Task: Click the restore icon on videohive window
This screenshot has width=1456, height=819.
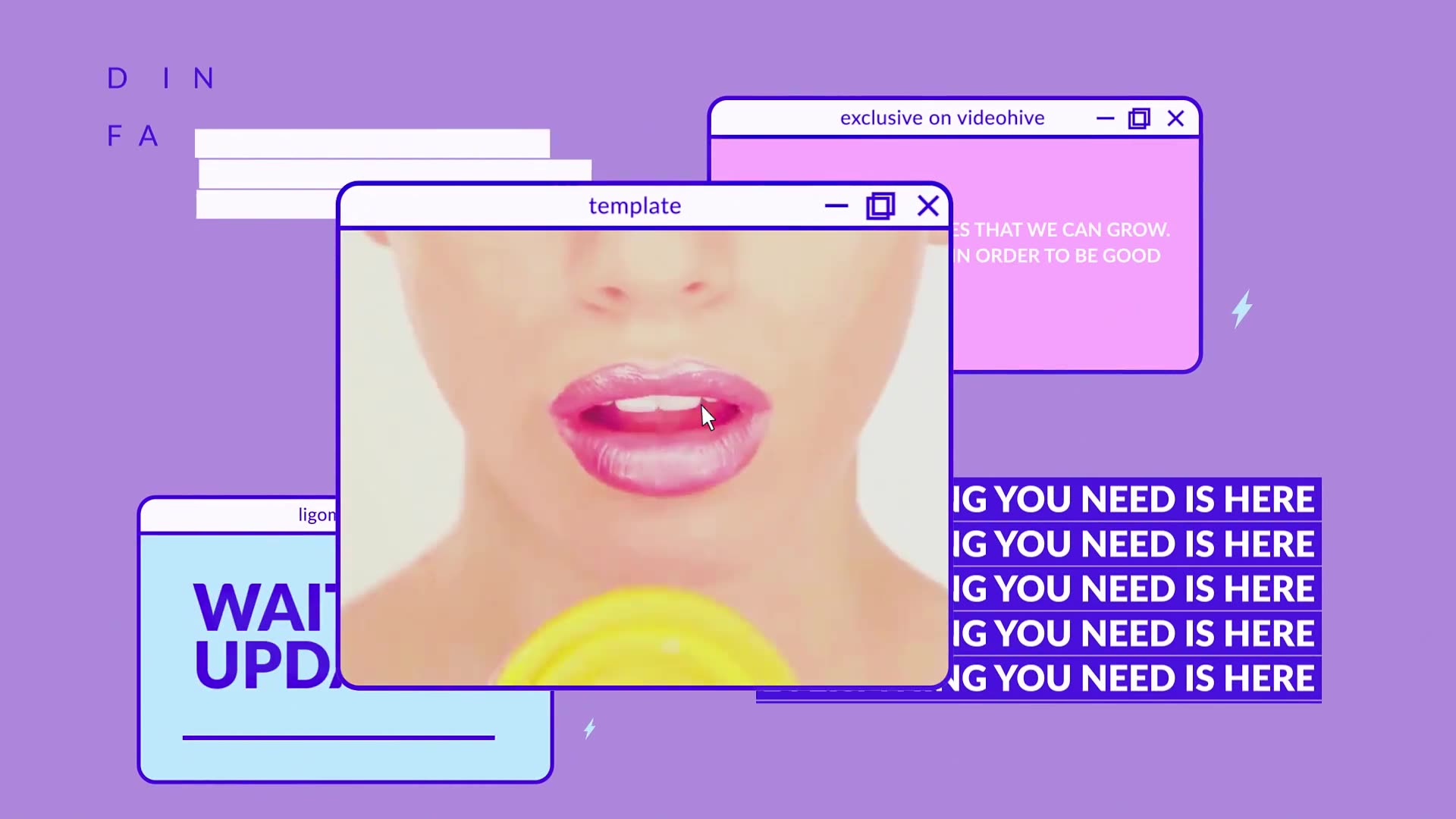Action: point(1140,118)
